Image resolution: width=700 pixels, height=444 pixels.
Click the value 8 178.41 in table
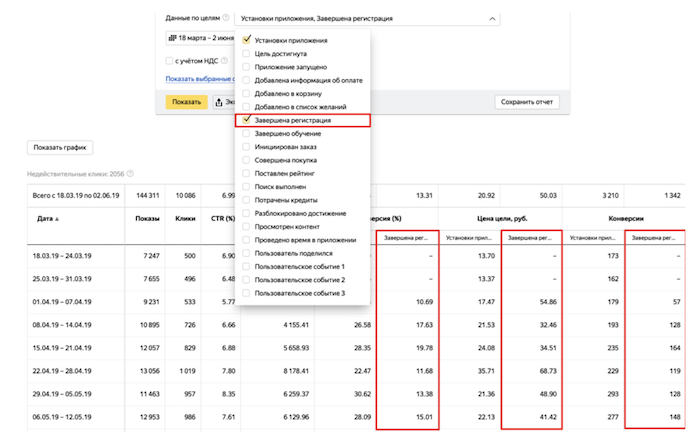click(296, 371)
